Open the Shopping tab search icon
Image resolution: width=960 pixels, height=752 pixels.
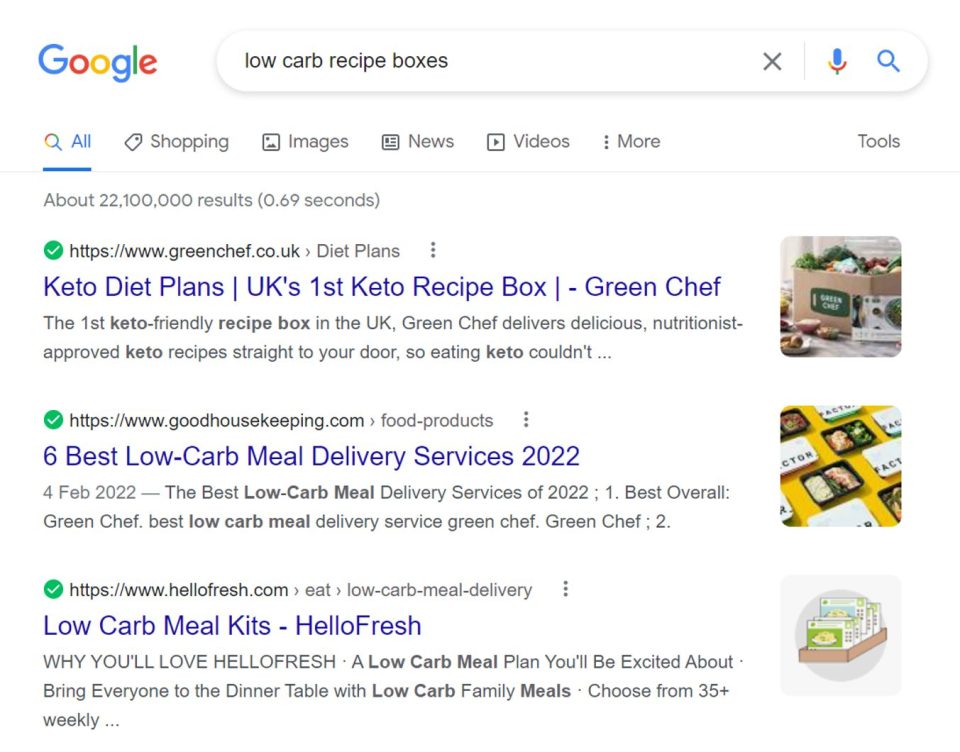point(135,142)
